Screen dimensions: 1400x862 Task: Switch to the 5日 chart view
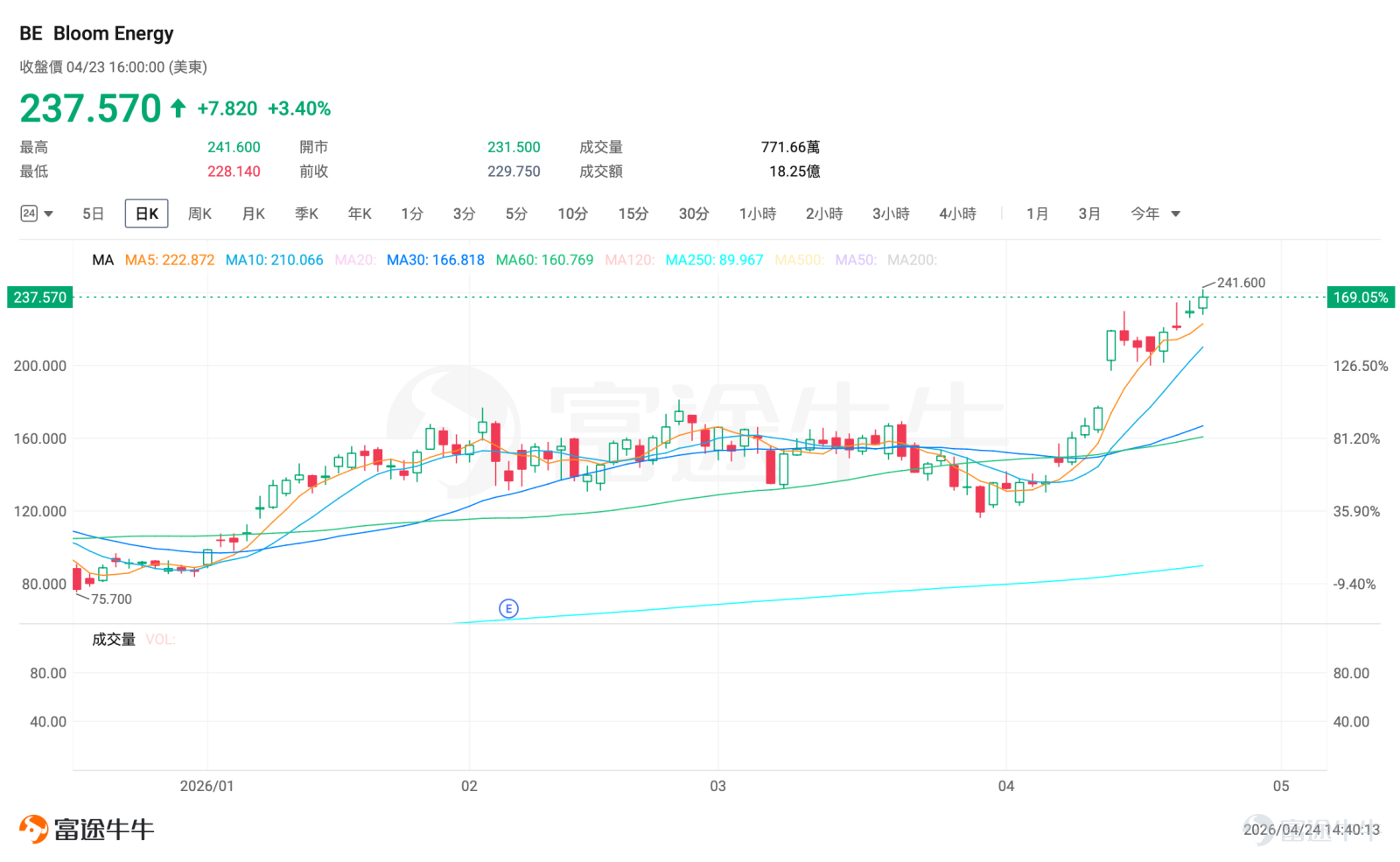93,214
